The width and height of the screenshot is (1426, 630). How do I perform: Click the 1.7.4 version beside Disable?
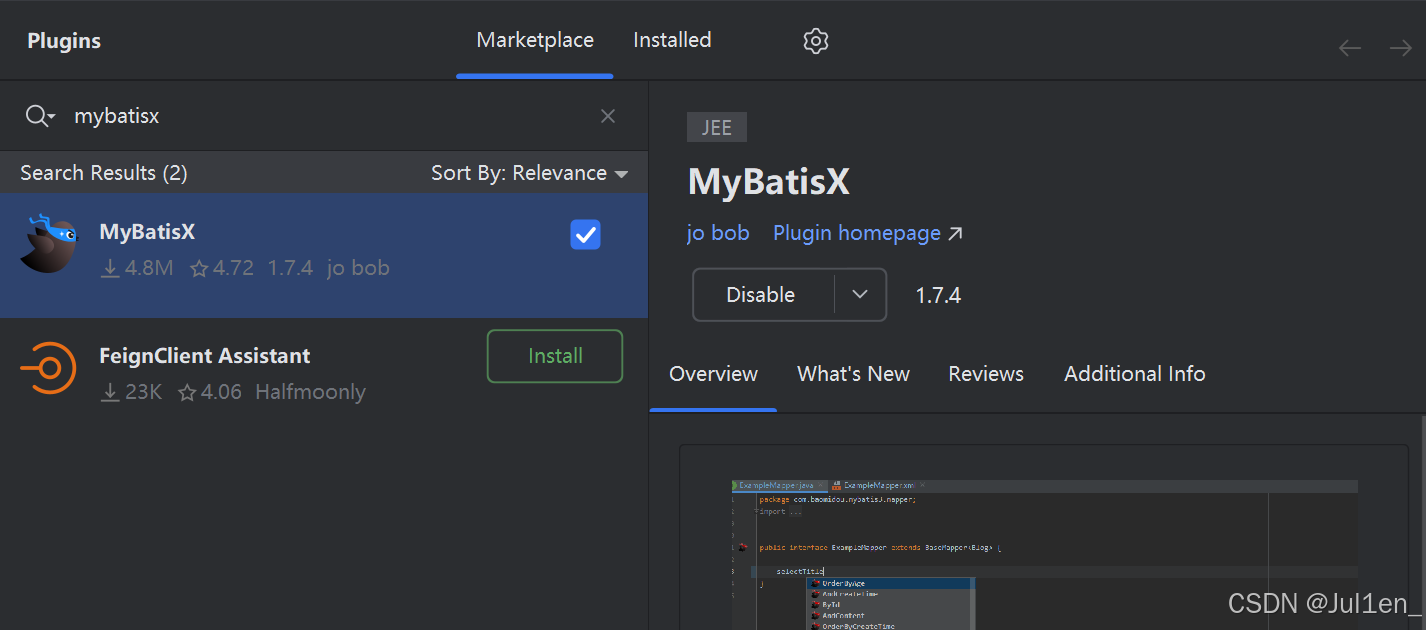(938, 295)
